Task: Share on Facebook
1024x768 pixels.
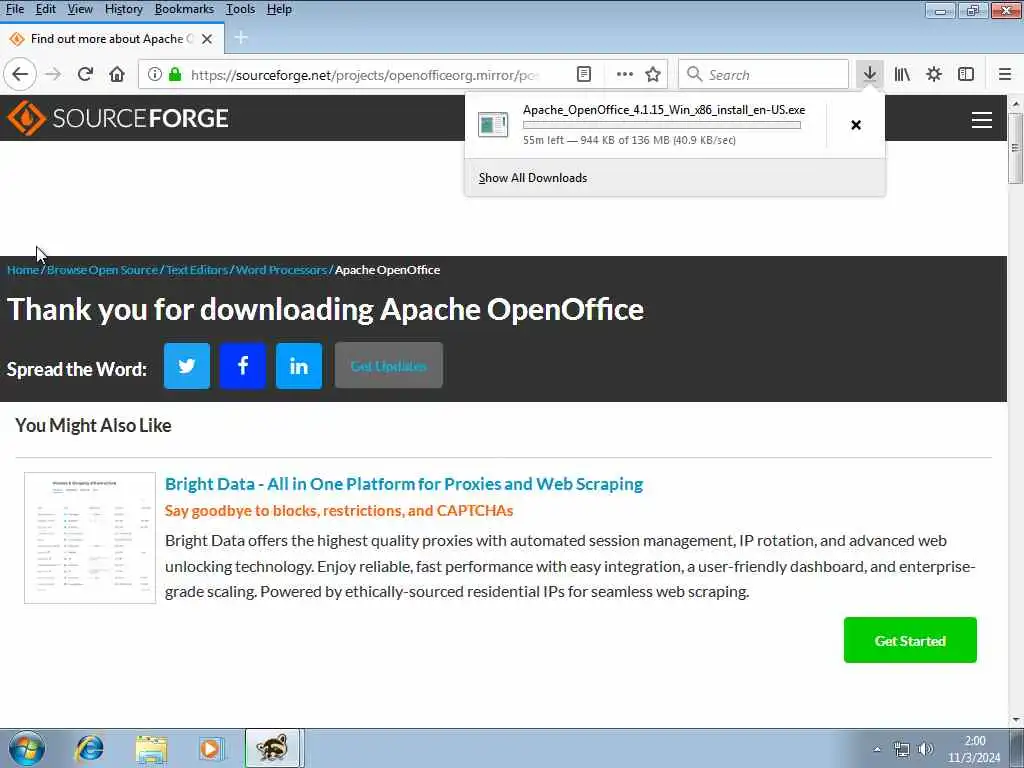Action: (243, 366)
